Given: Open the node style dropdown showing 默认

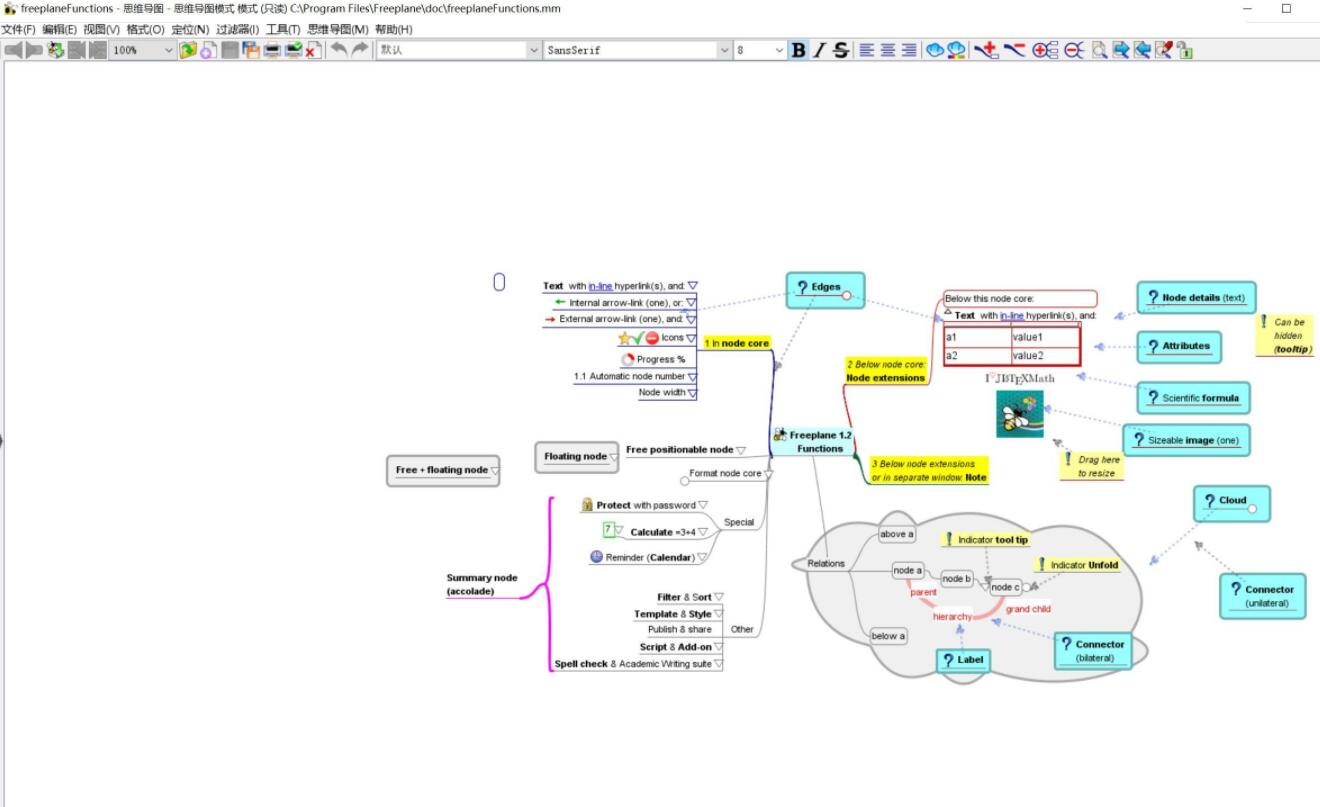Looking at the screenshot, I should click(533, 50).
